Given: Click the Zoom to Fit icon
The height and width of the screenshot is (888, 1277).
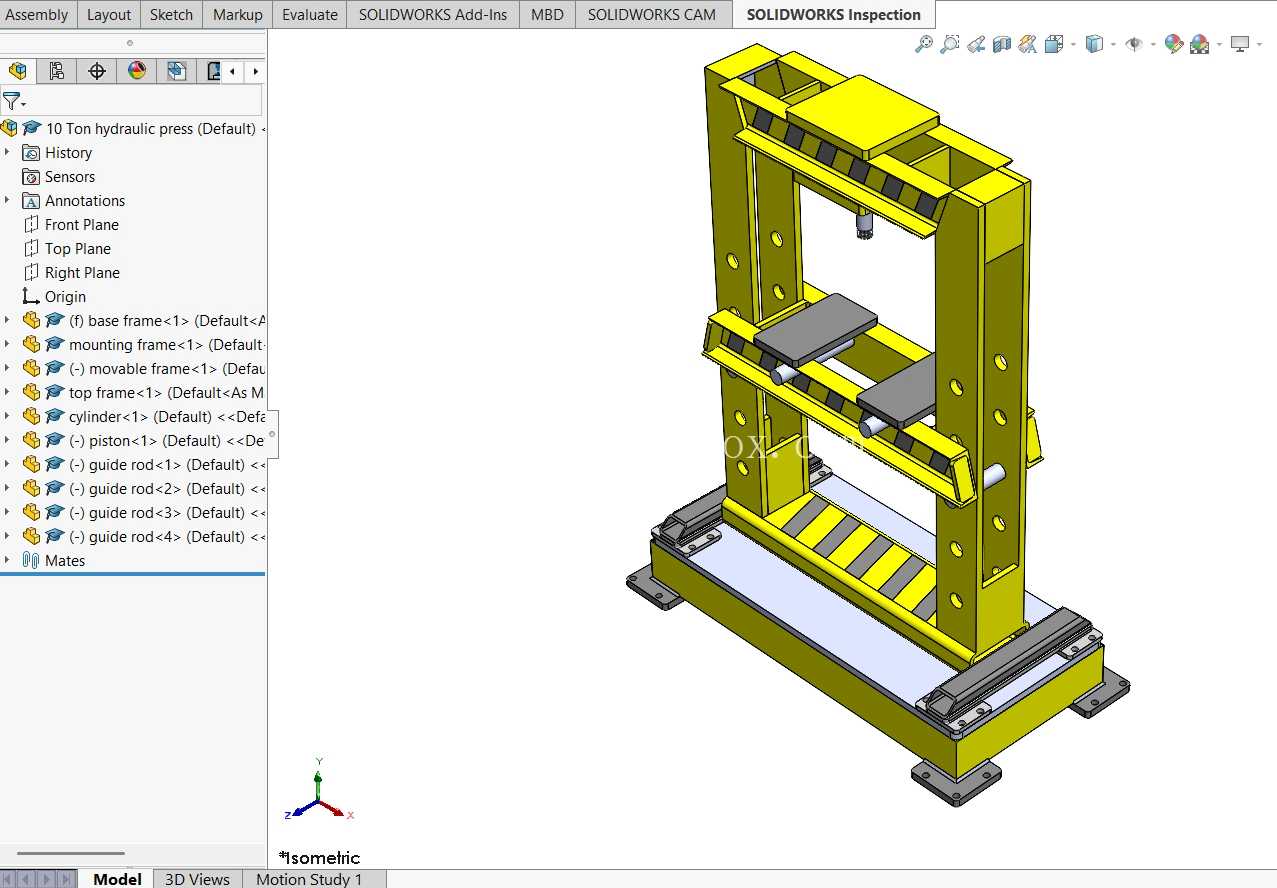Looking at the screenshot, I should 924,44.
